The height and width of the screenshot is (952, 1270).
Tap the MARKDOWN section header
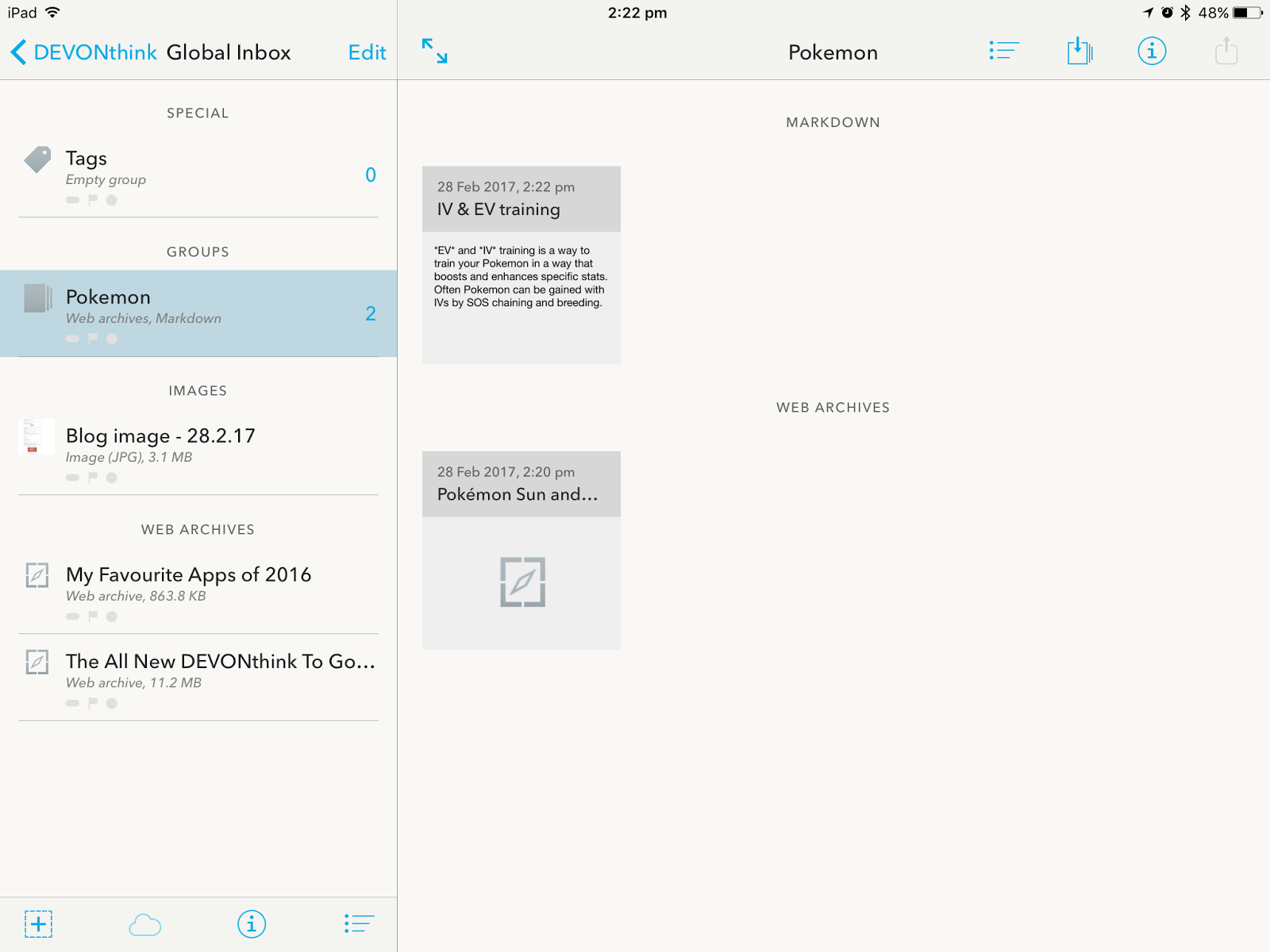[x=833, y=122]
